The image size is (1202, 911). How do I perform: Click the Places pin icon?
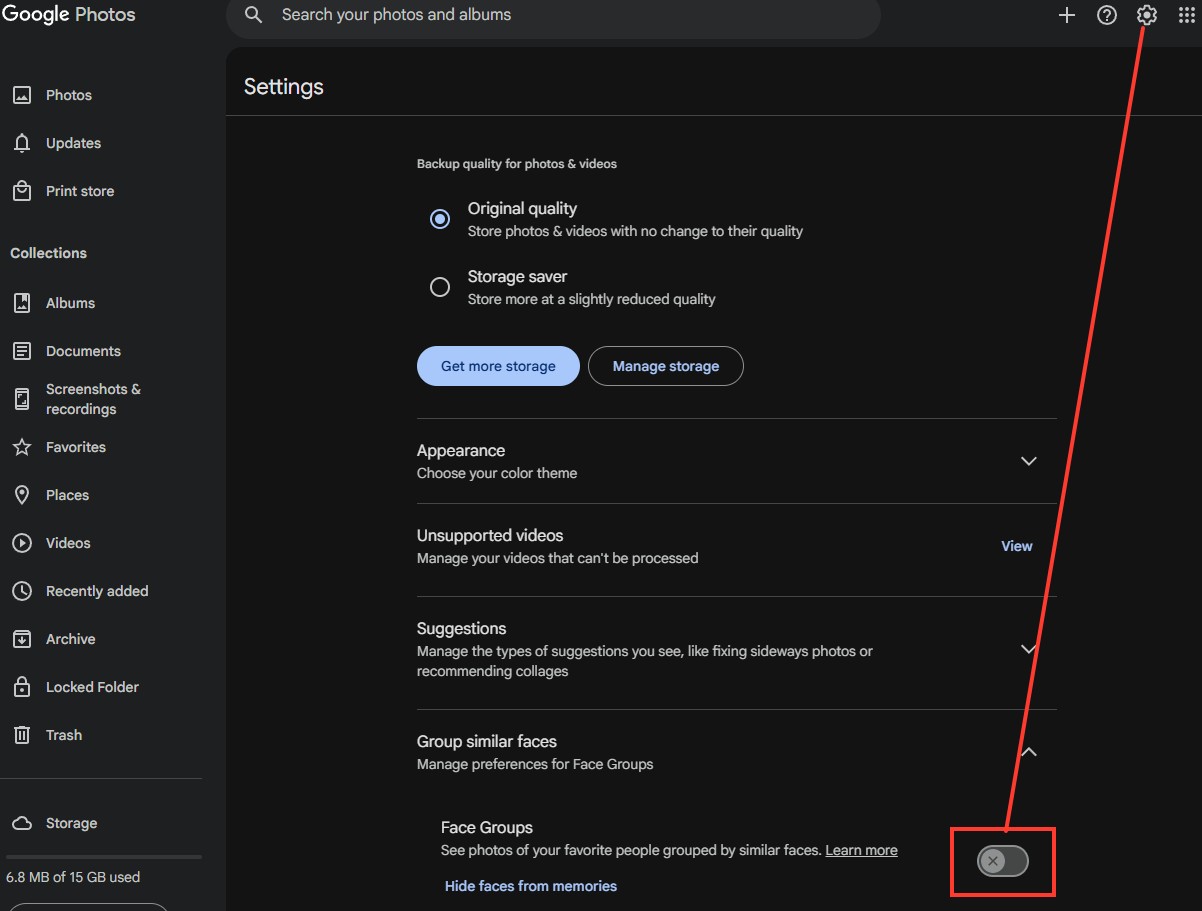point(22,495)
